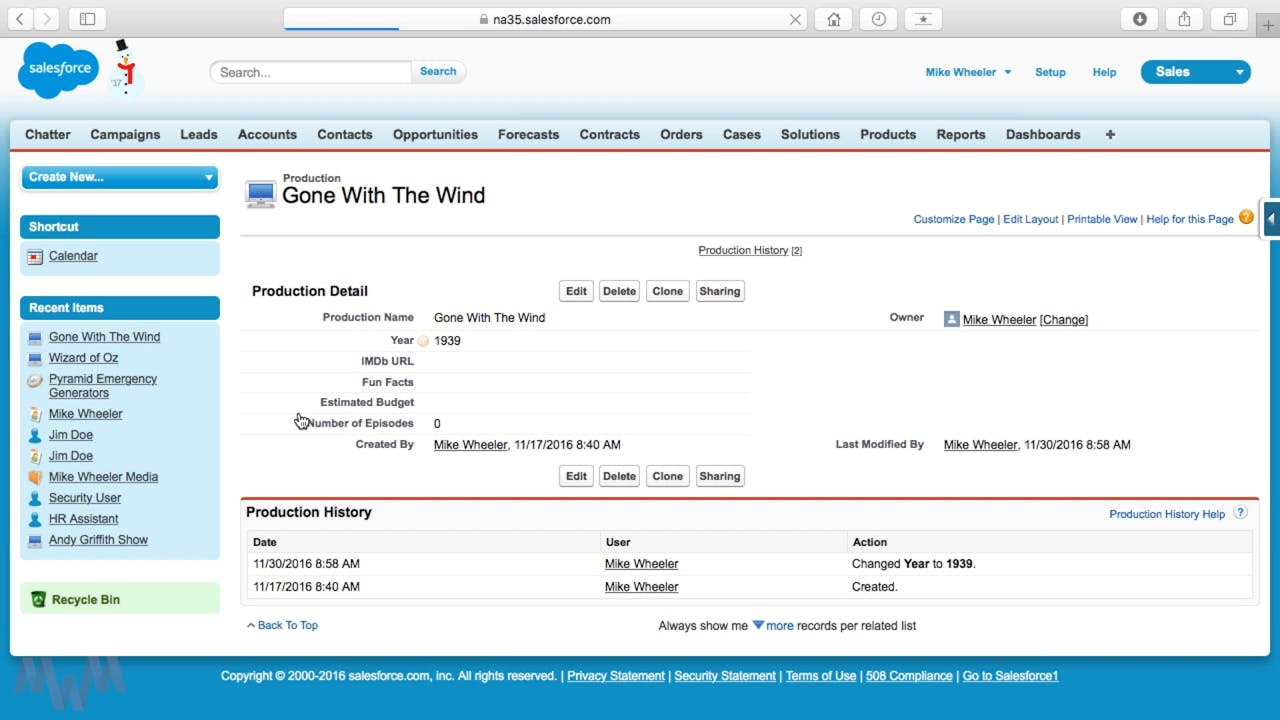Click the orange help question mark icon
The height and width of the screenshot is (720, 1280).
[x=1246, y=217]
